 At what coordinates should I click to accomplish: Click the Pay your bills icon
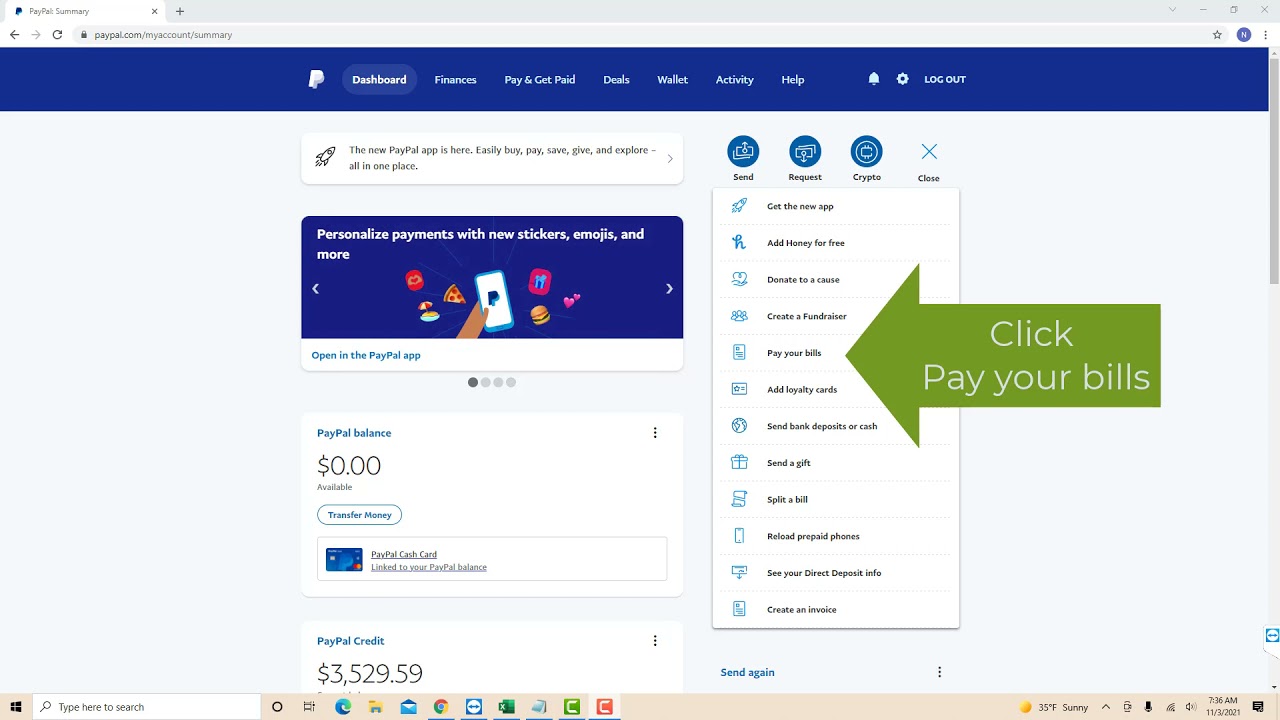739,352
